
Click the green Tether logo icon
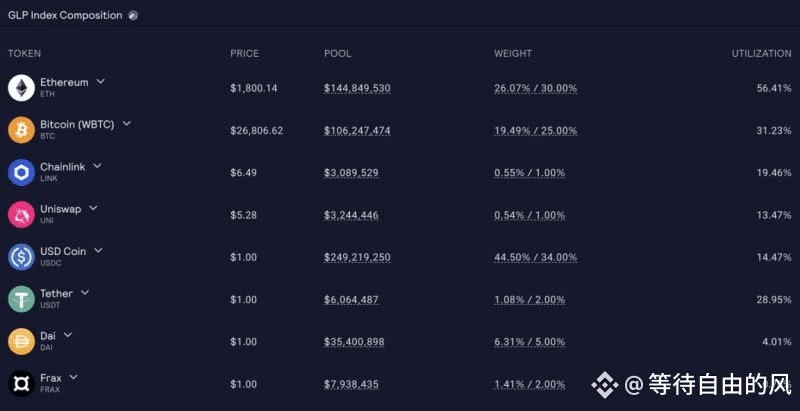coord(21,299)
